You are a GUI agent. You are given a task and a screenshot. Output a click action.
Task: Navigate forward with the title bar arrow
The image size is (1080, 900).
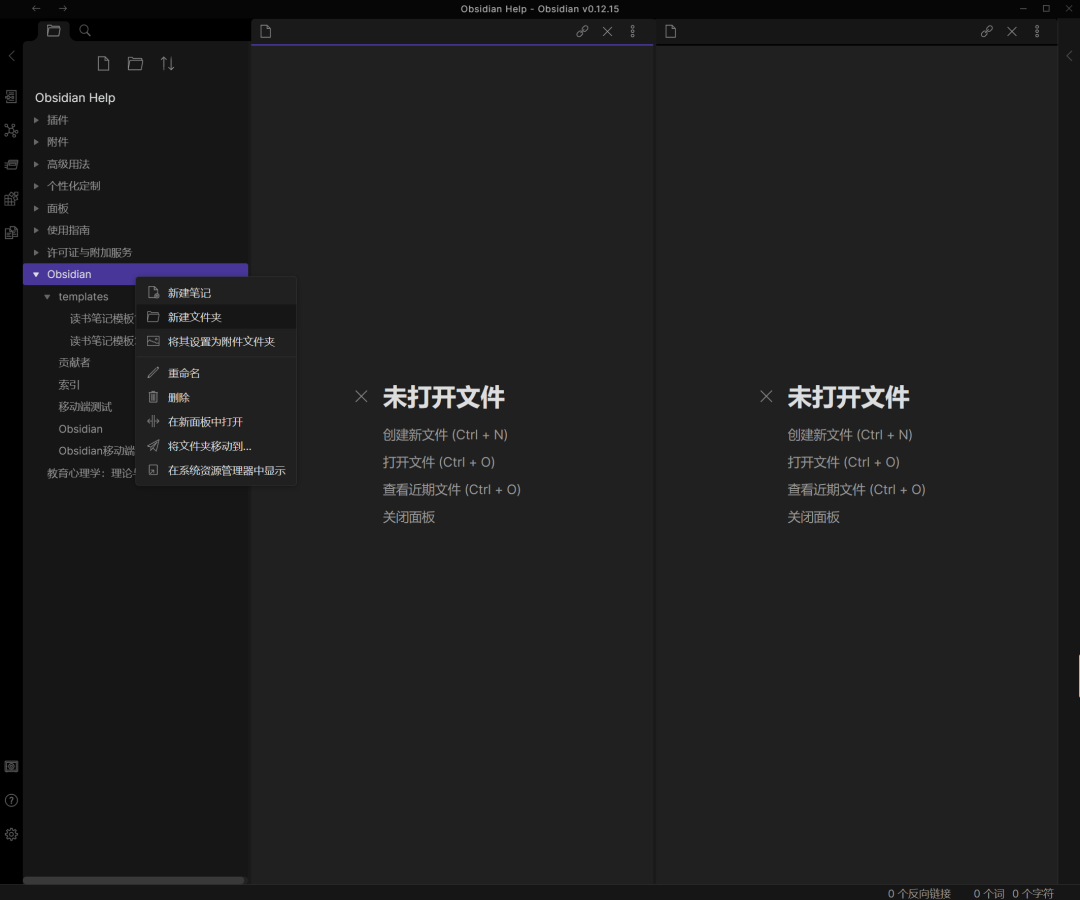(63, 8)
